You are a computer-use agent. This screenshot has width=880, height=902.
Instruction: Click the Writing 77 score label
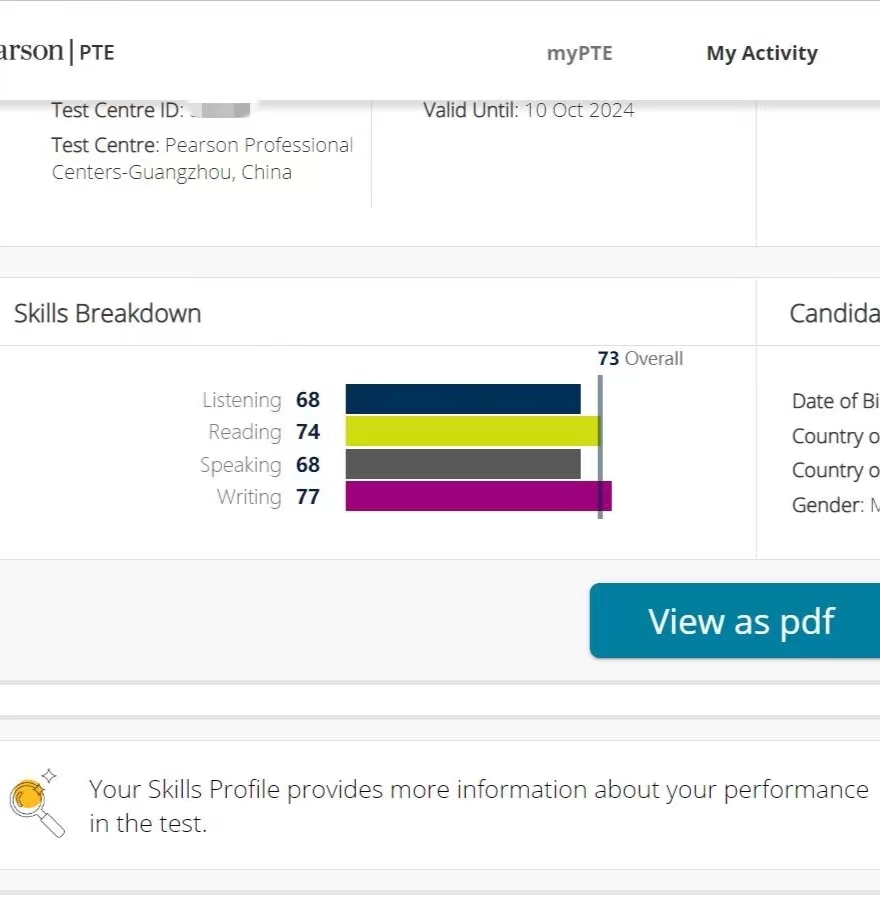click(268, 497)
